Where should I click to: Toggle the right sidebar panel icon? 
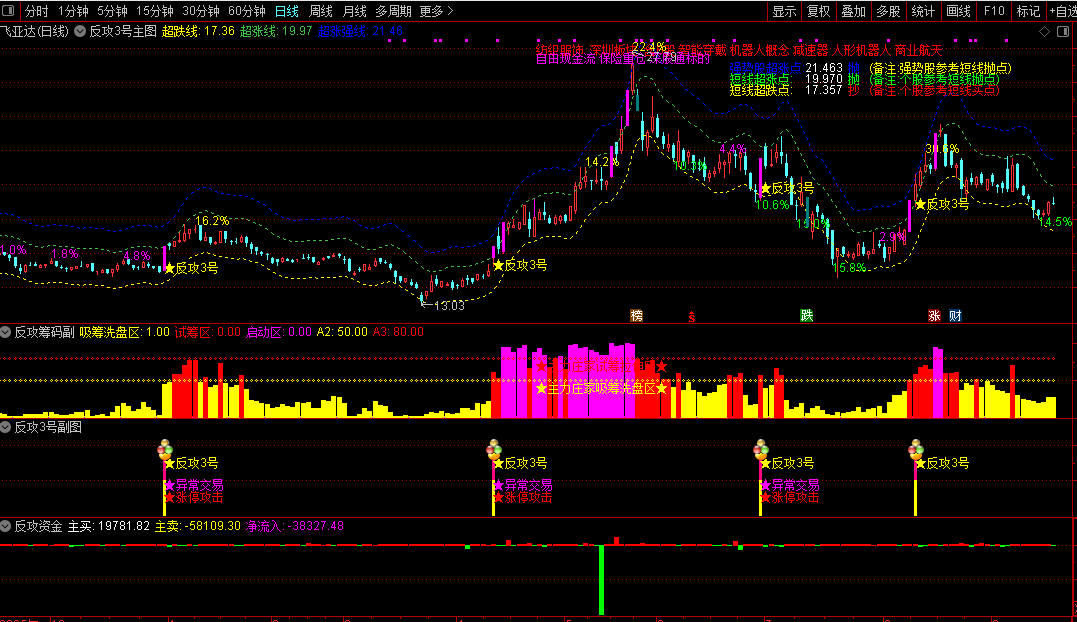point(1063,32)
